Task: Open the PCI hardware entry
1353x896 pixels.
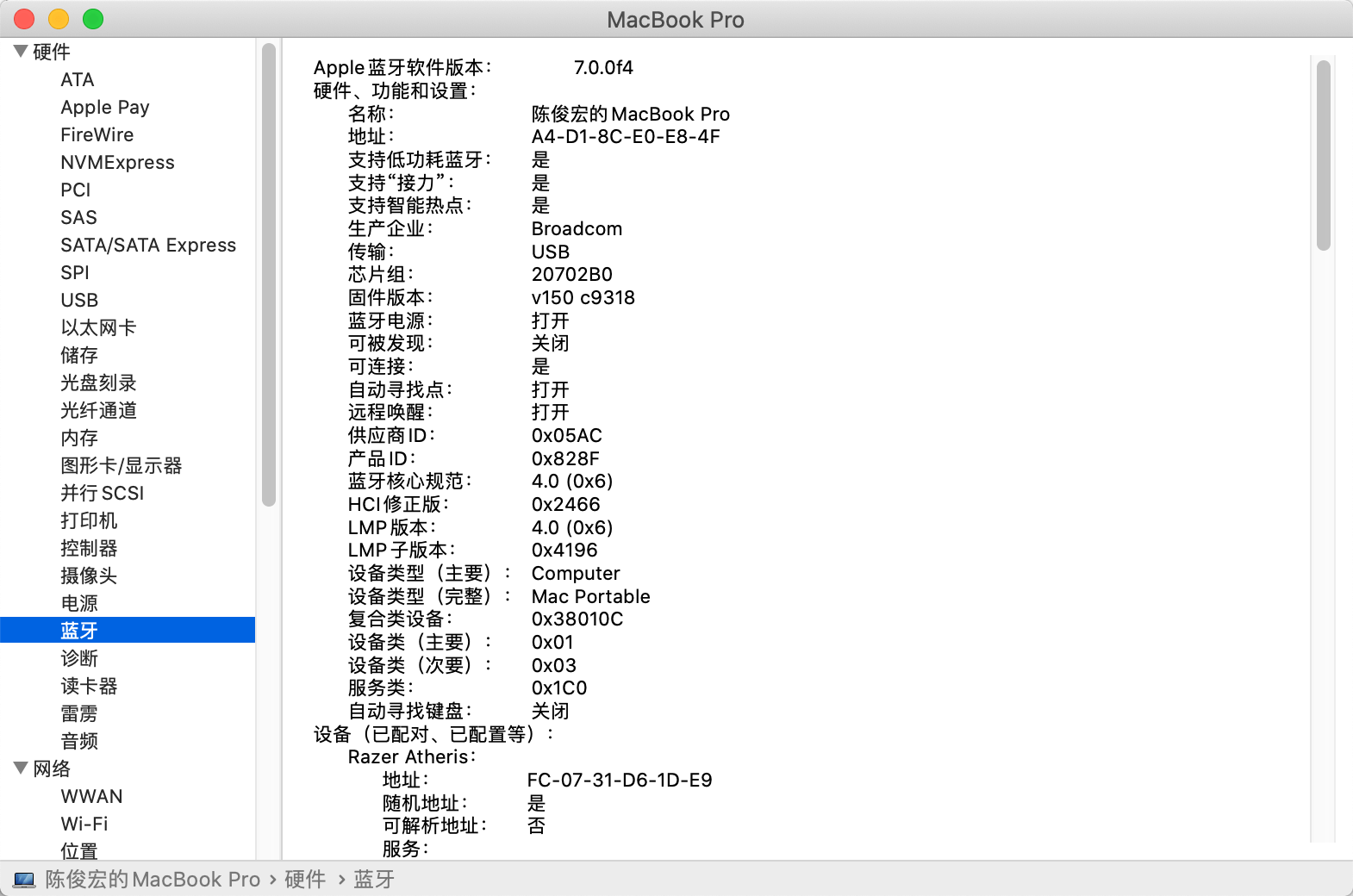Action: 76,190
